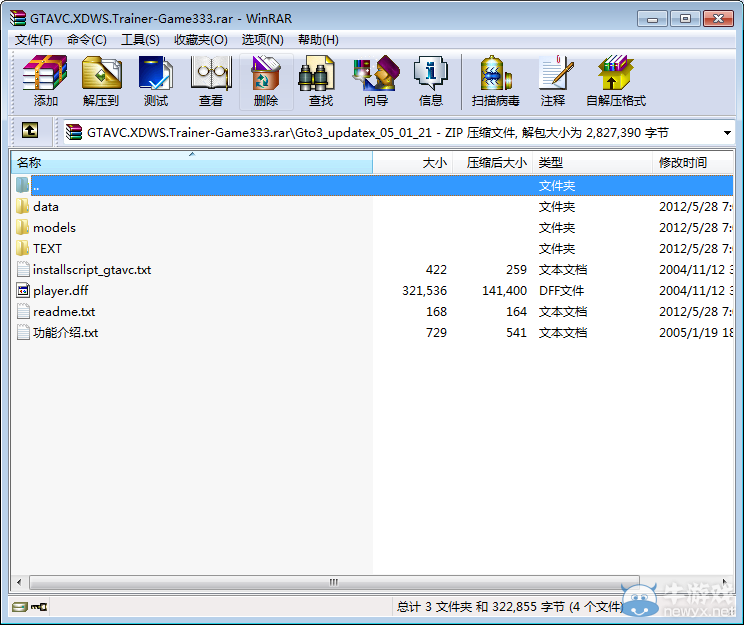Go up one level arrow button

(30, 130)
